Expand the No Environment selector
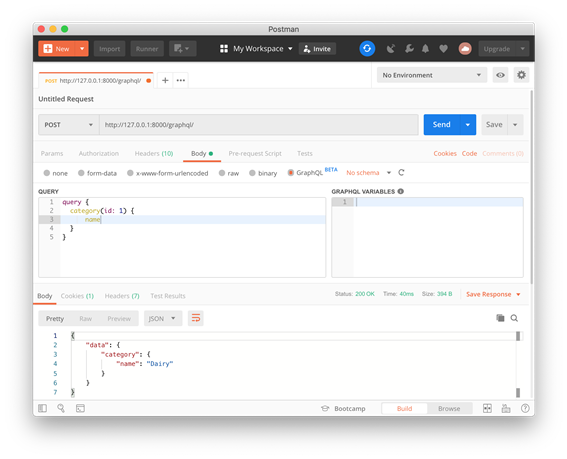The height and width of the screenshot is (459, 567). pyautogui.click(x=432, y=75)
